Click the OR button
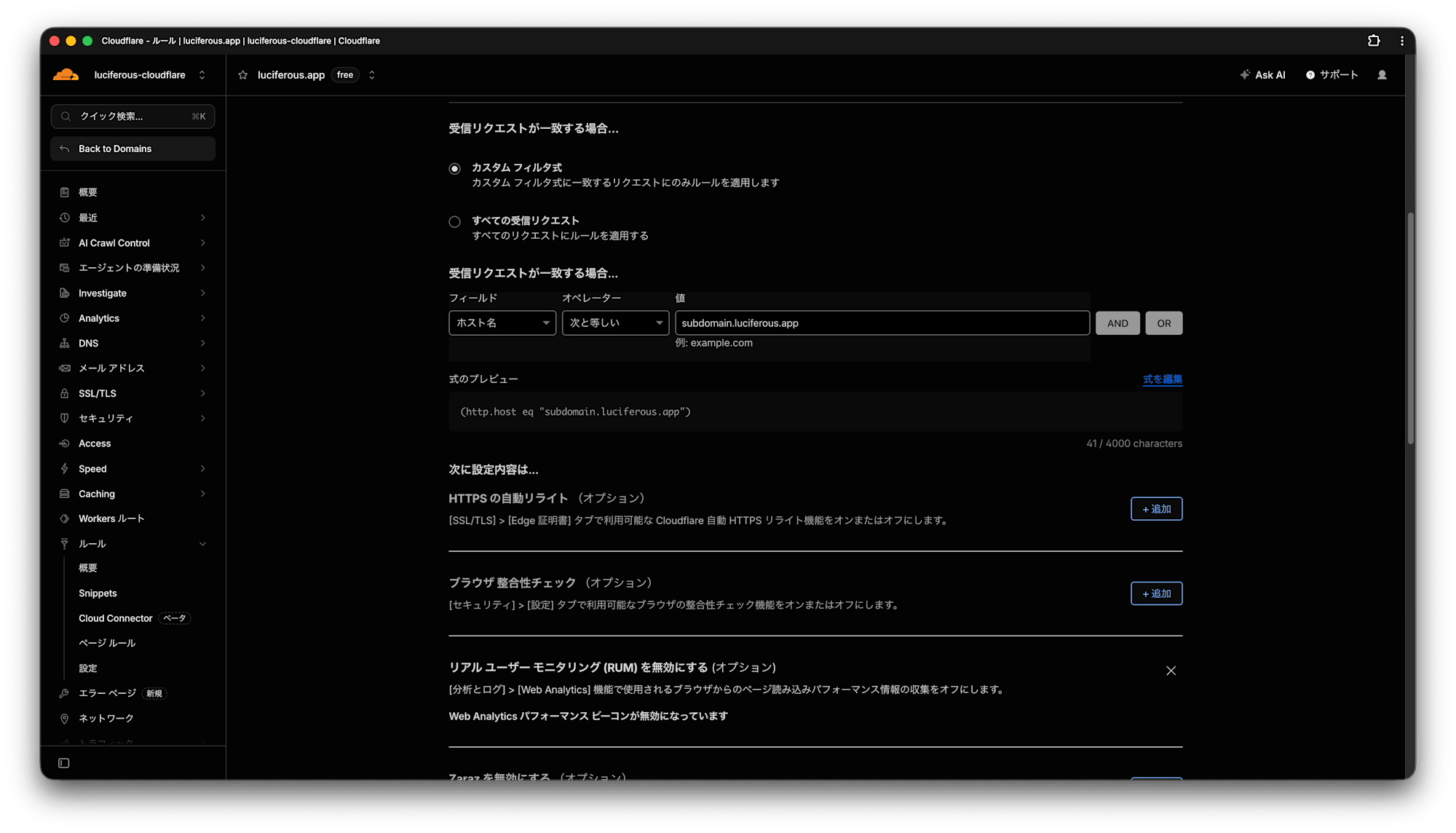Viewport: 1456px width, 833px height. coord(1164,323)
